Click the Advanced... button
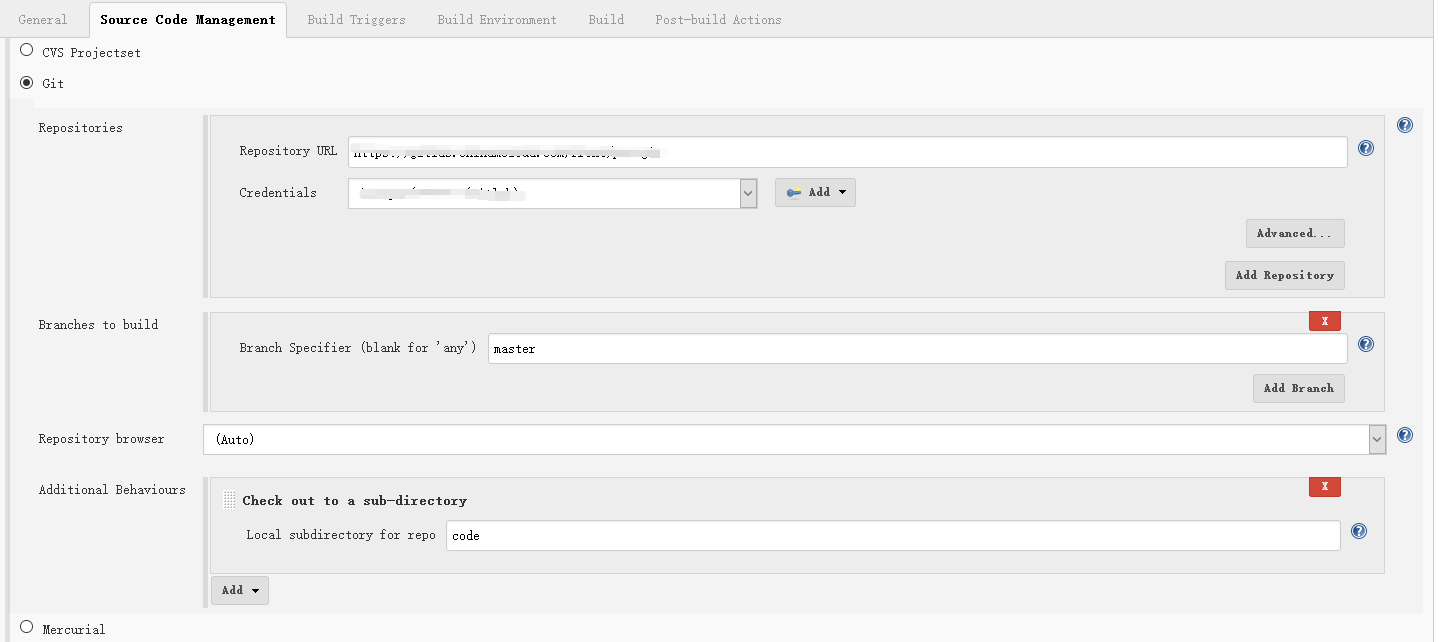Viewport: 1441px width, 642px height. click(x=1294, y=233)
